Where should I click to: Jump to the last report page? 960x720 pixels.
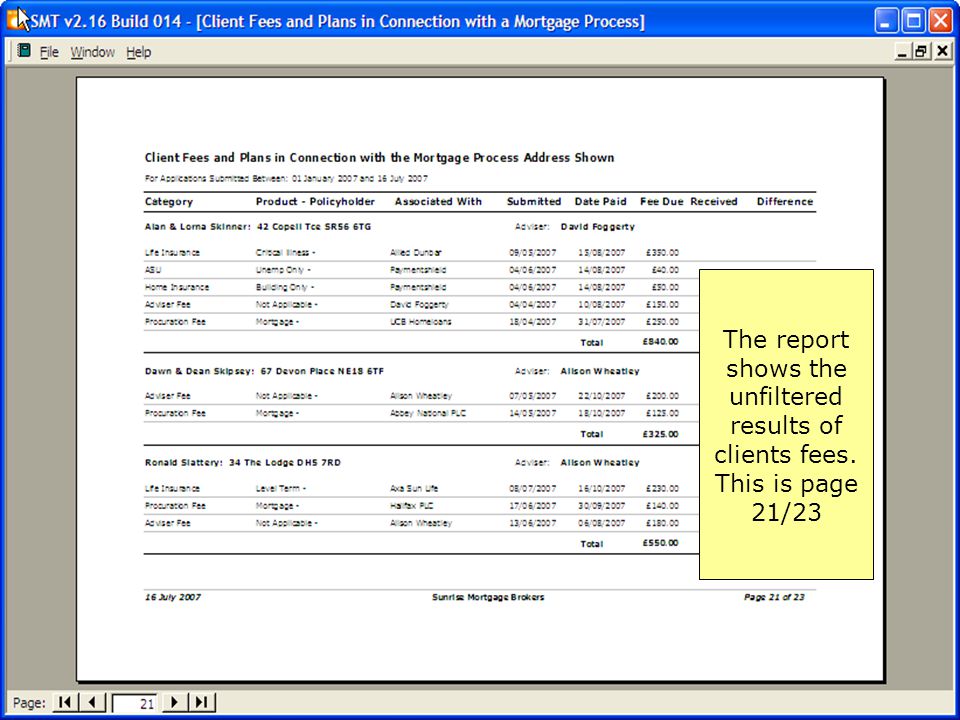[201, 702]
